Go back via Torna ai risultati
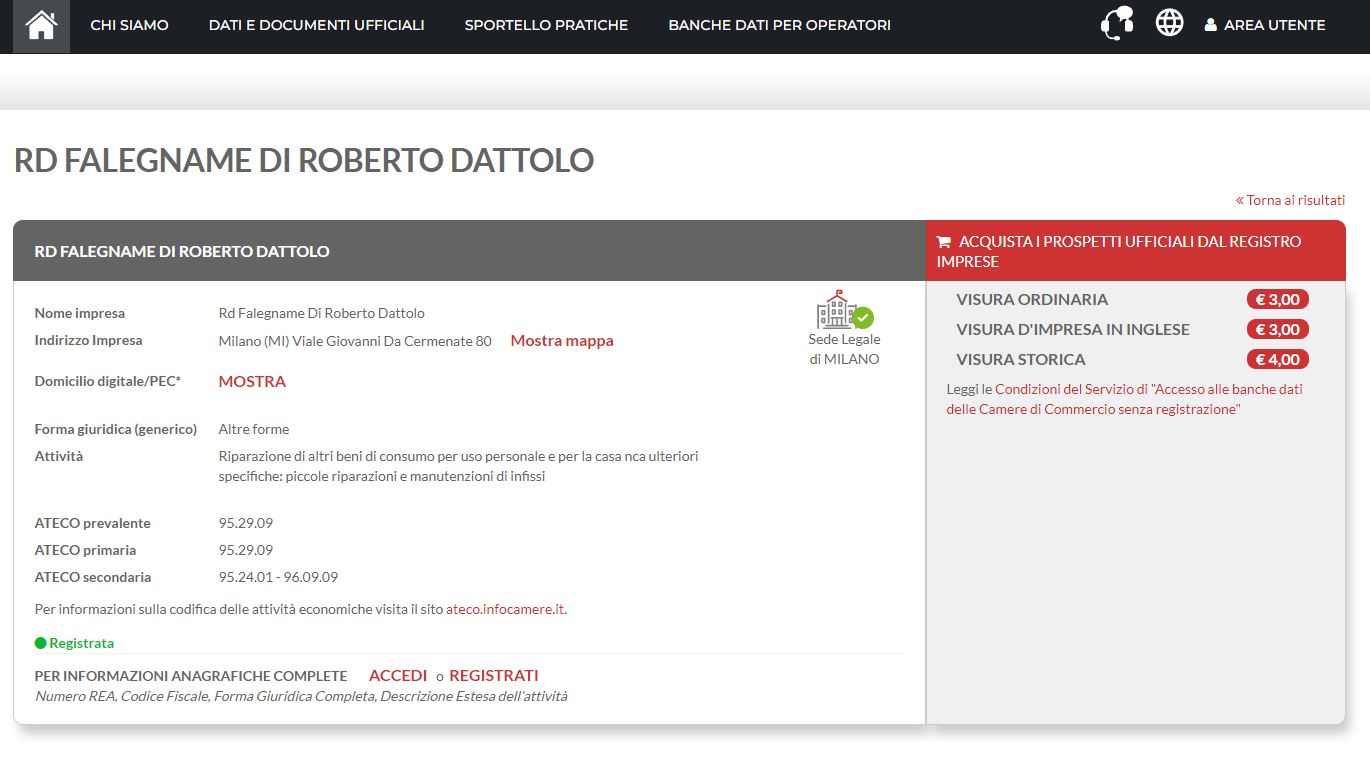The width and height of the screenshot is (1370, 757). tap(1290, 200)
